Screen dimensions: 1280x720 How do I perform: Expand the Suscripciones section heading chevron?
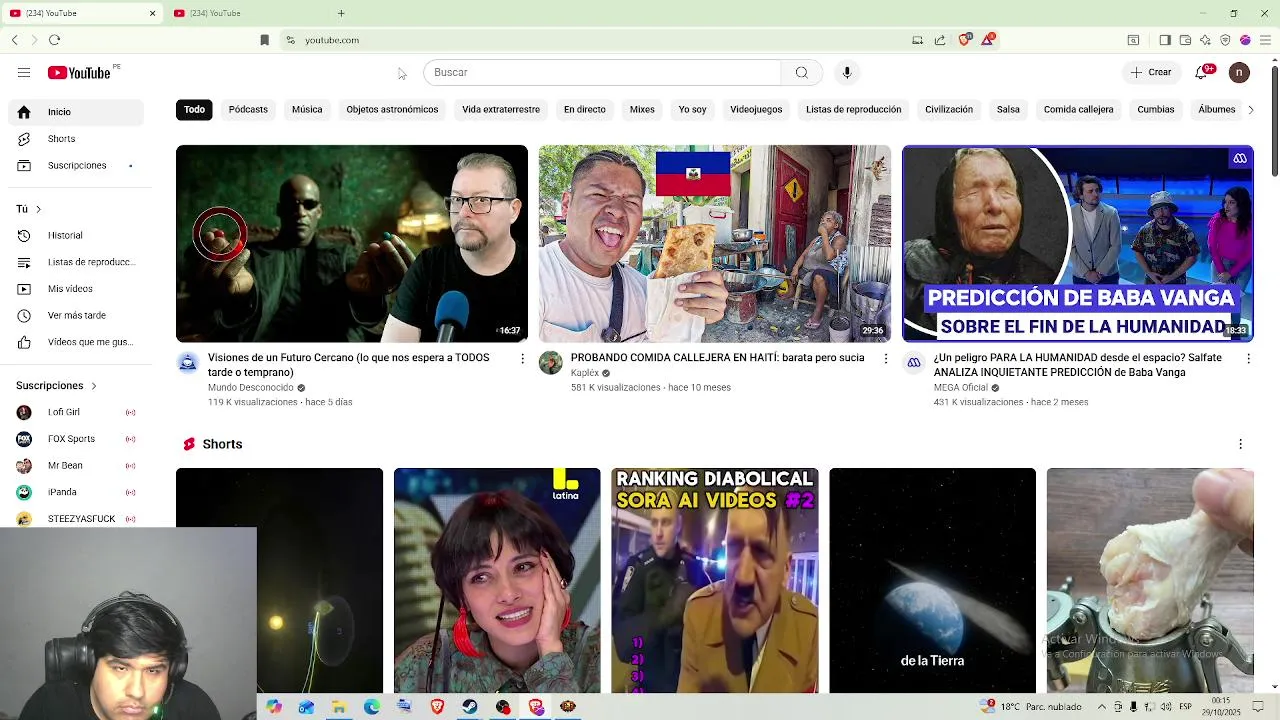pos(94,385)
